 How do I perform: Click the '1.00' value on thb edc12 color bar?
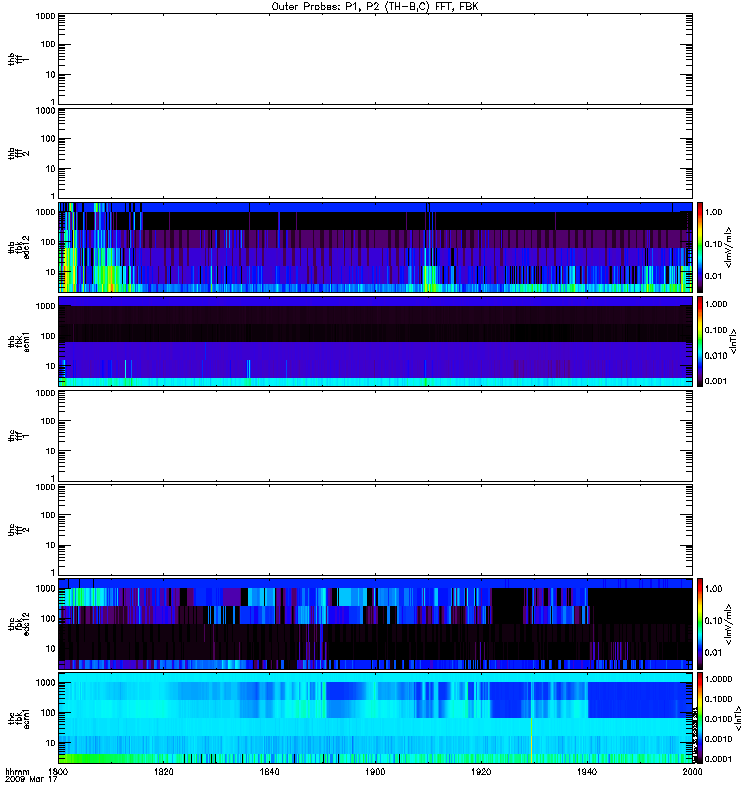pyautogui.click(x=713, y=212)
